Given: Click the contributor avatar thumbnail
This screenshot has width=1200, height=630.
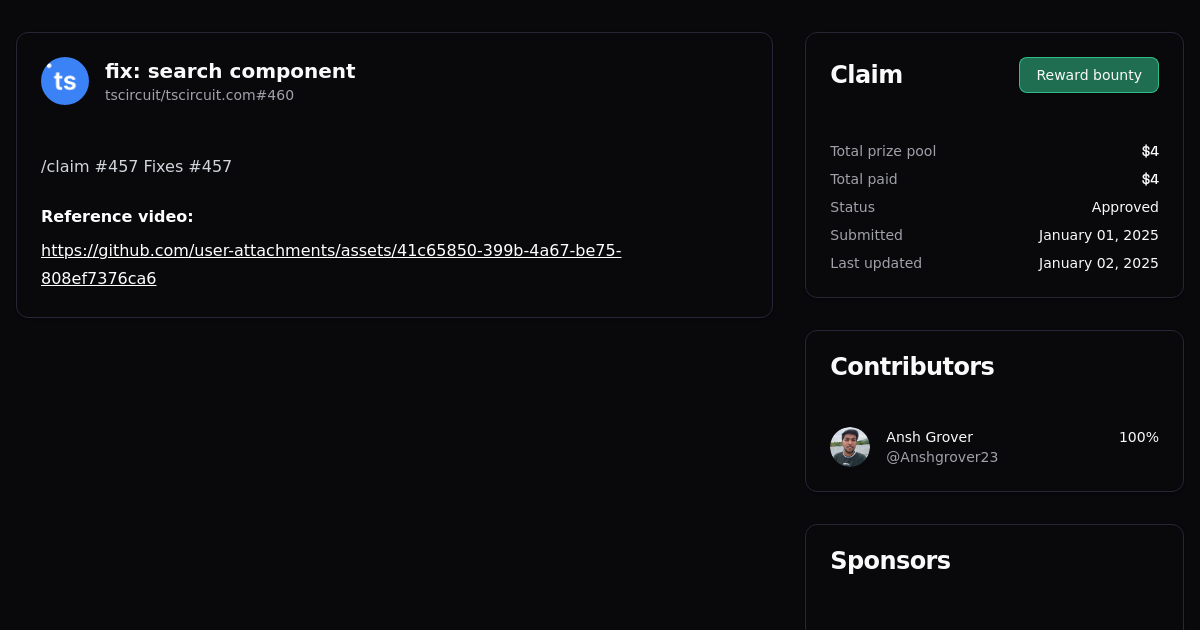Looking at the screenshot, I should pos(849,446).
